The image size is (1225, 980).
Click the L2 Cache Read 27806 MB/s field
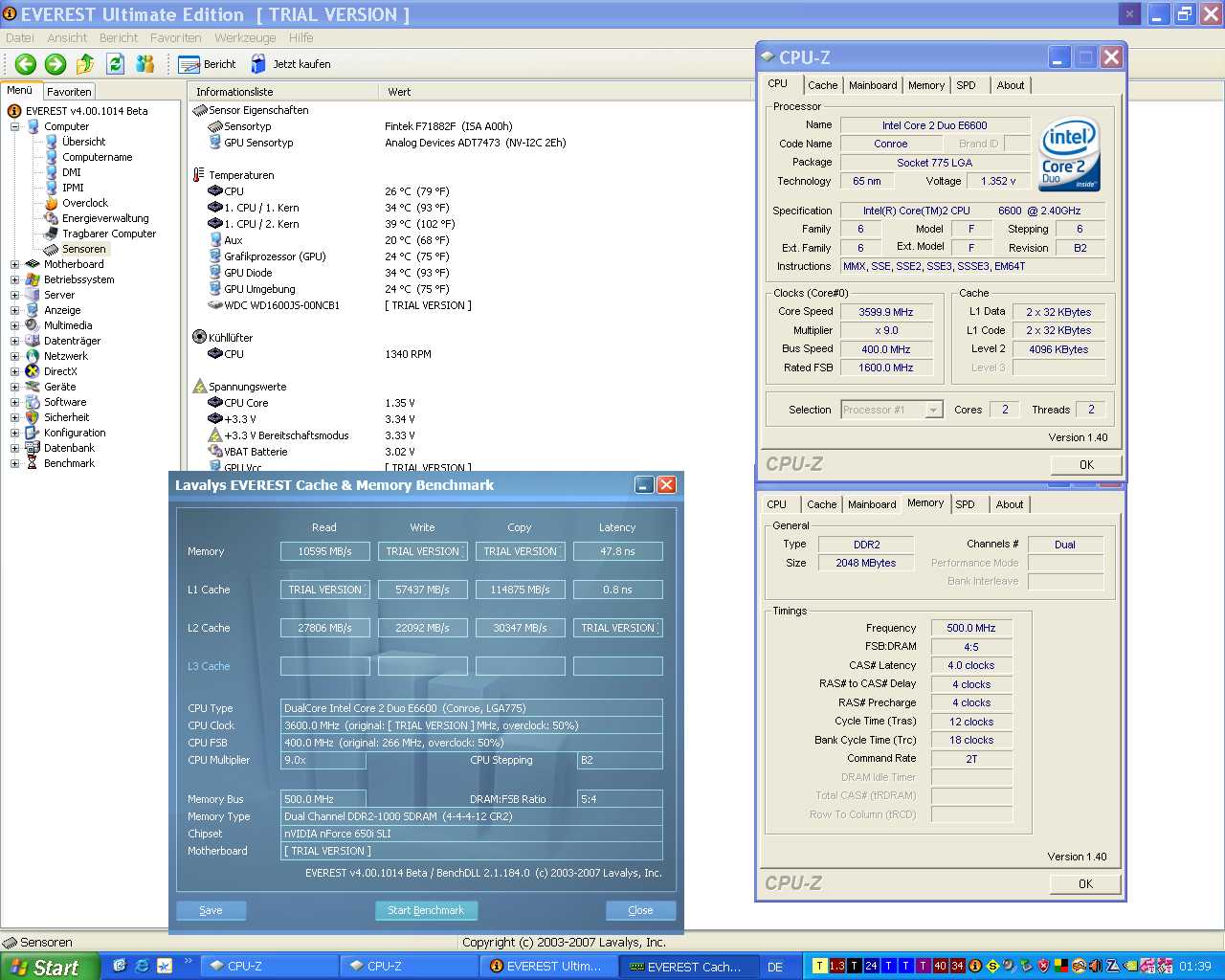point(324,628)
